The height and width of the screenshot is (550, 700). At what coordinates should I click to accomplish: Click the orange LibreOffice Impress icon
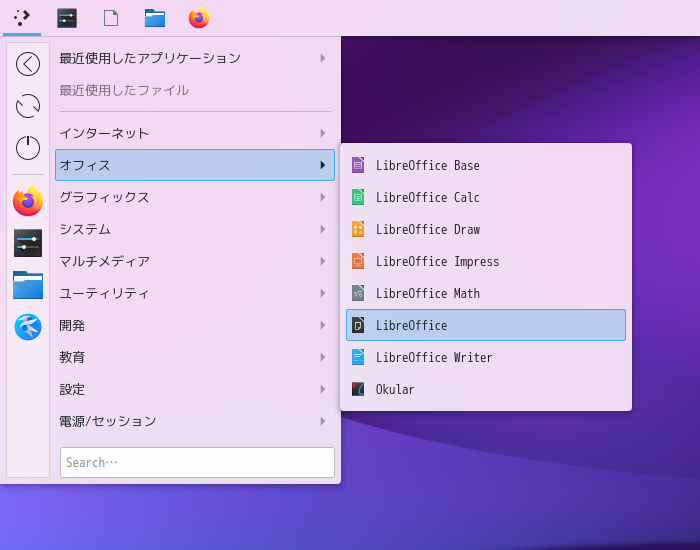click(x=358, y=261)
